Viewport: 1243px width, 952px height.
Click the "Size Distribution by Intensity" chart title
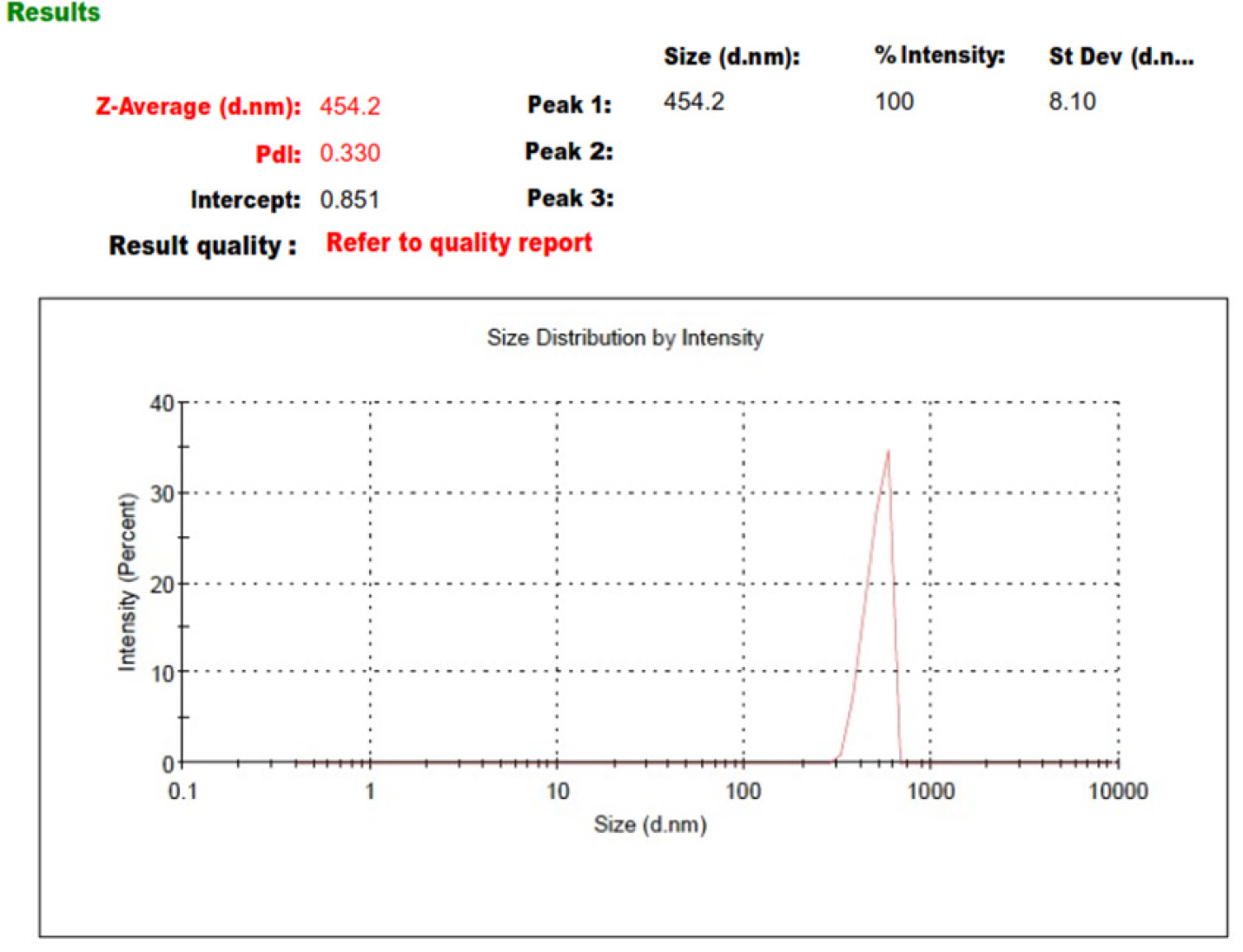[625, 338]
